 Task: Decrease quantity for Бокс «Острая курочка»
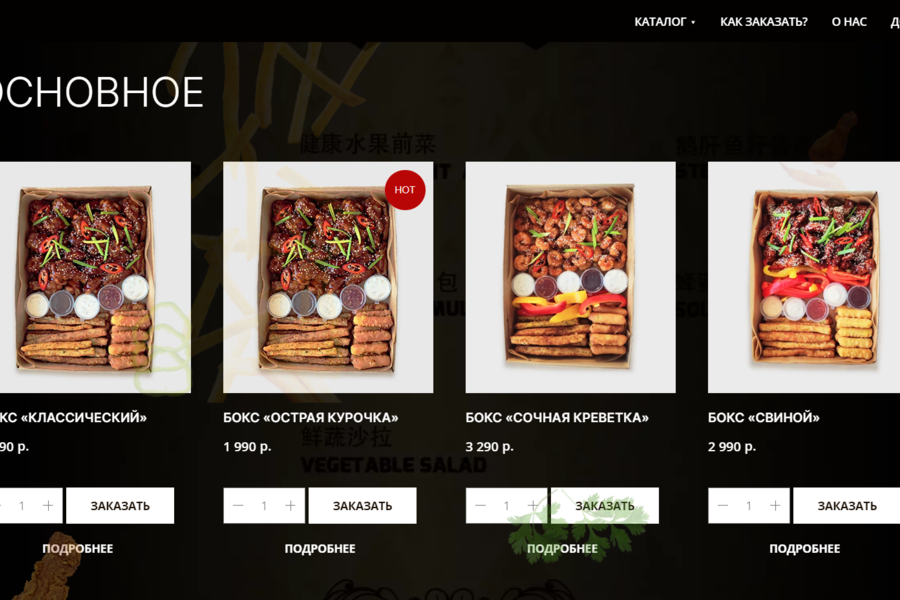click(238, 505)
